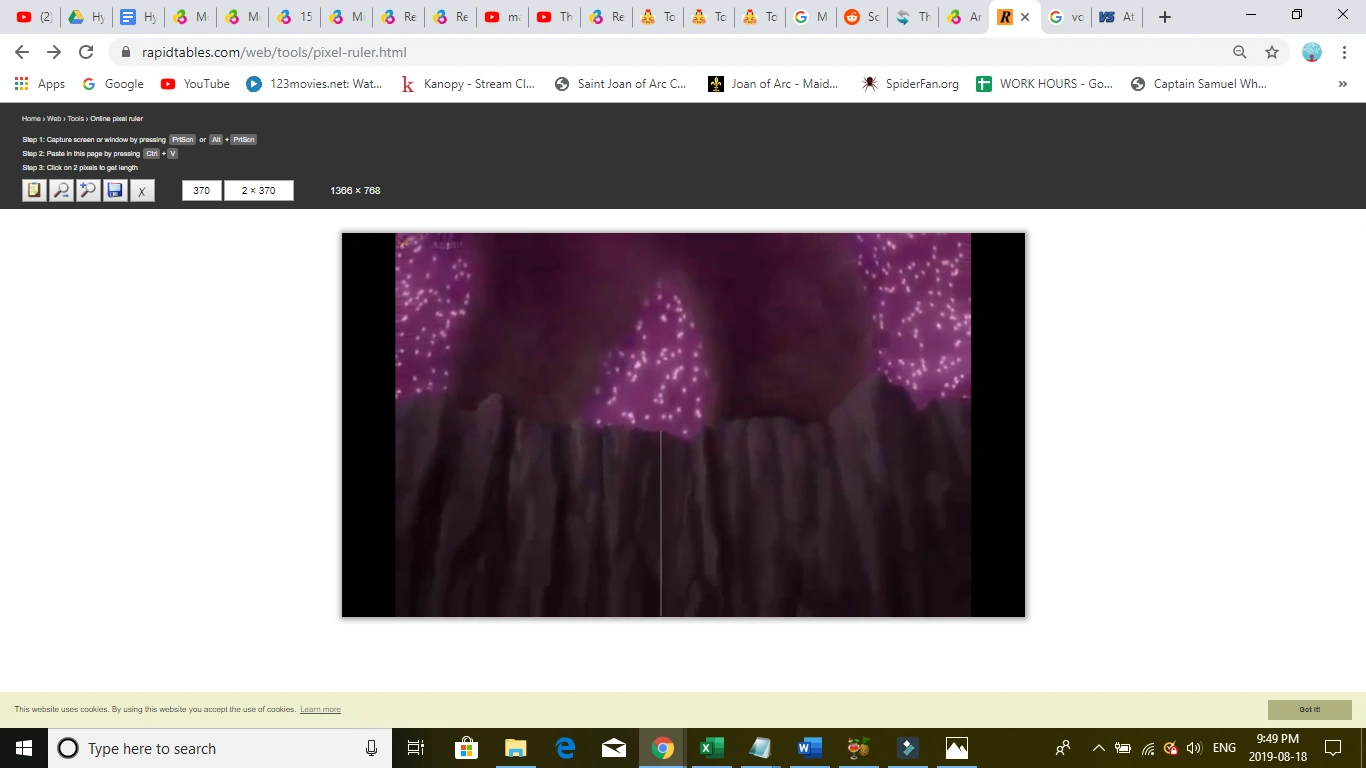Open the Tools breadcrumb link
This screenshot has width=1366, height=768.
(x=76, y=119)
